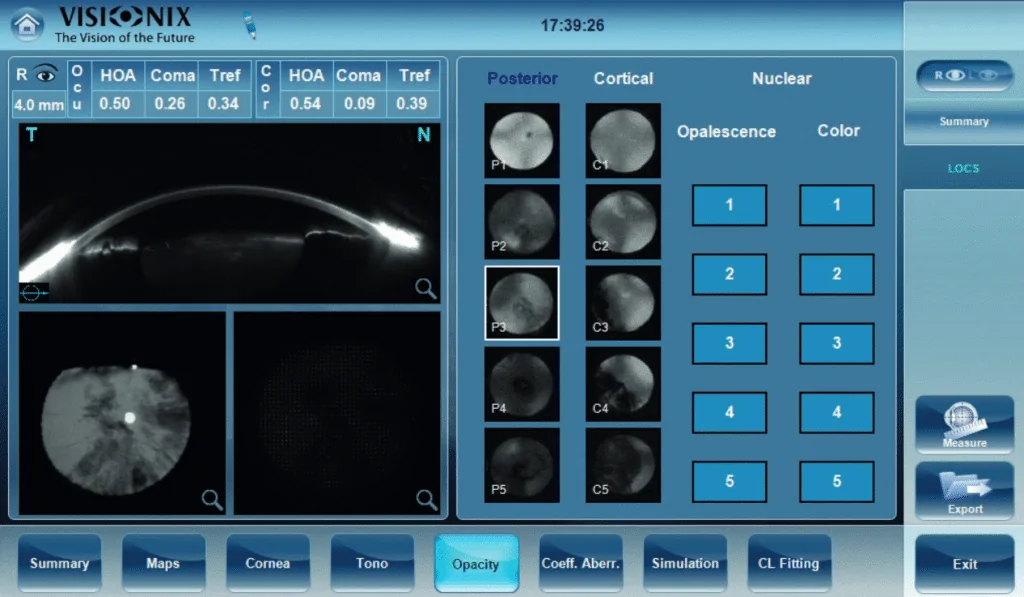Open the Simulation tab
The height and width of the screenshot is (597, 1024).
click(685, 563)
